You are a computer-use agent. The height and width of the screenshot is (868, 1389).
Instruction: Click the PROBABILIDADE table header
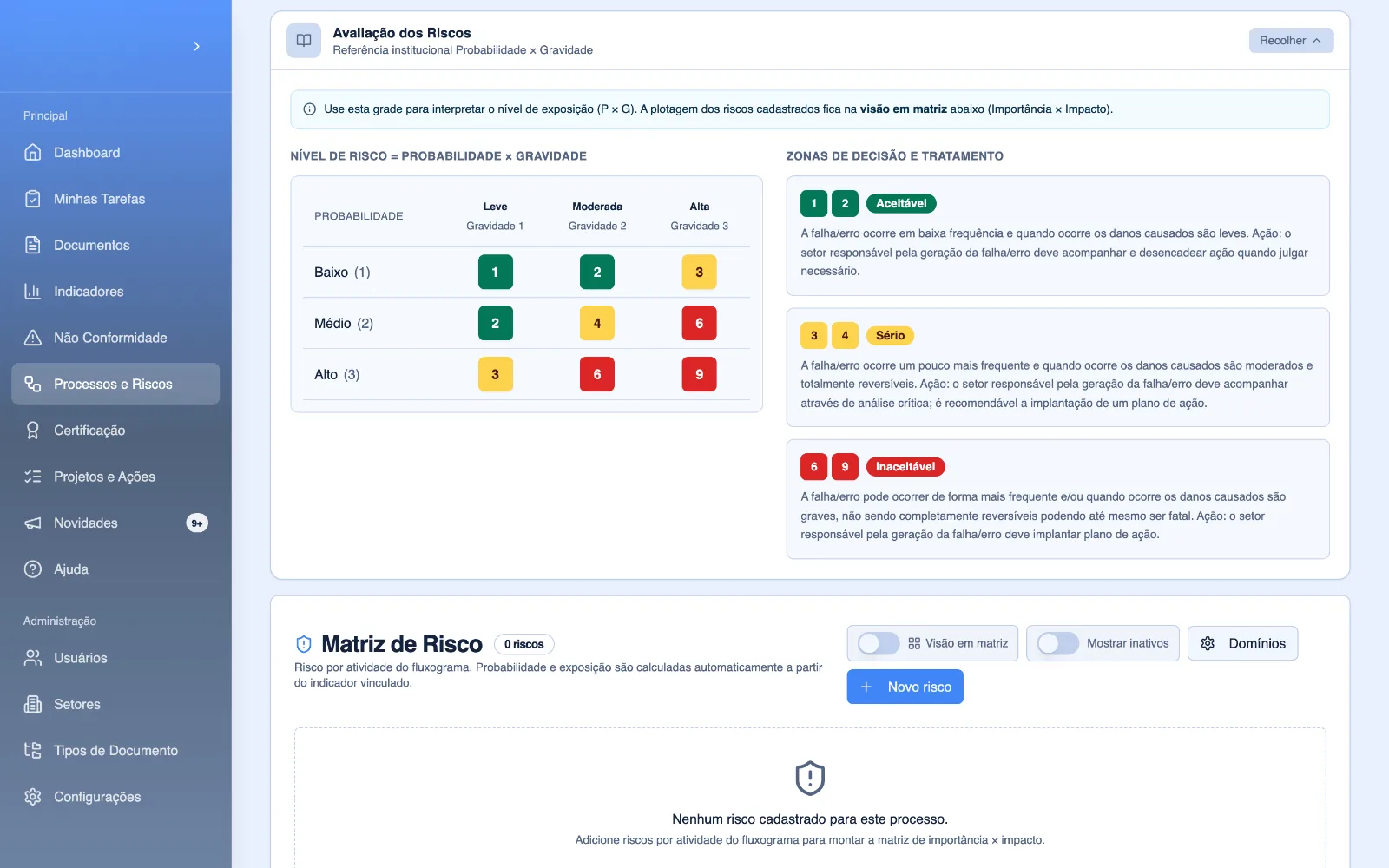(359, 216)
